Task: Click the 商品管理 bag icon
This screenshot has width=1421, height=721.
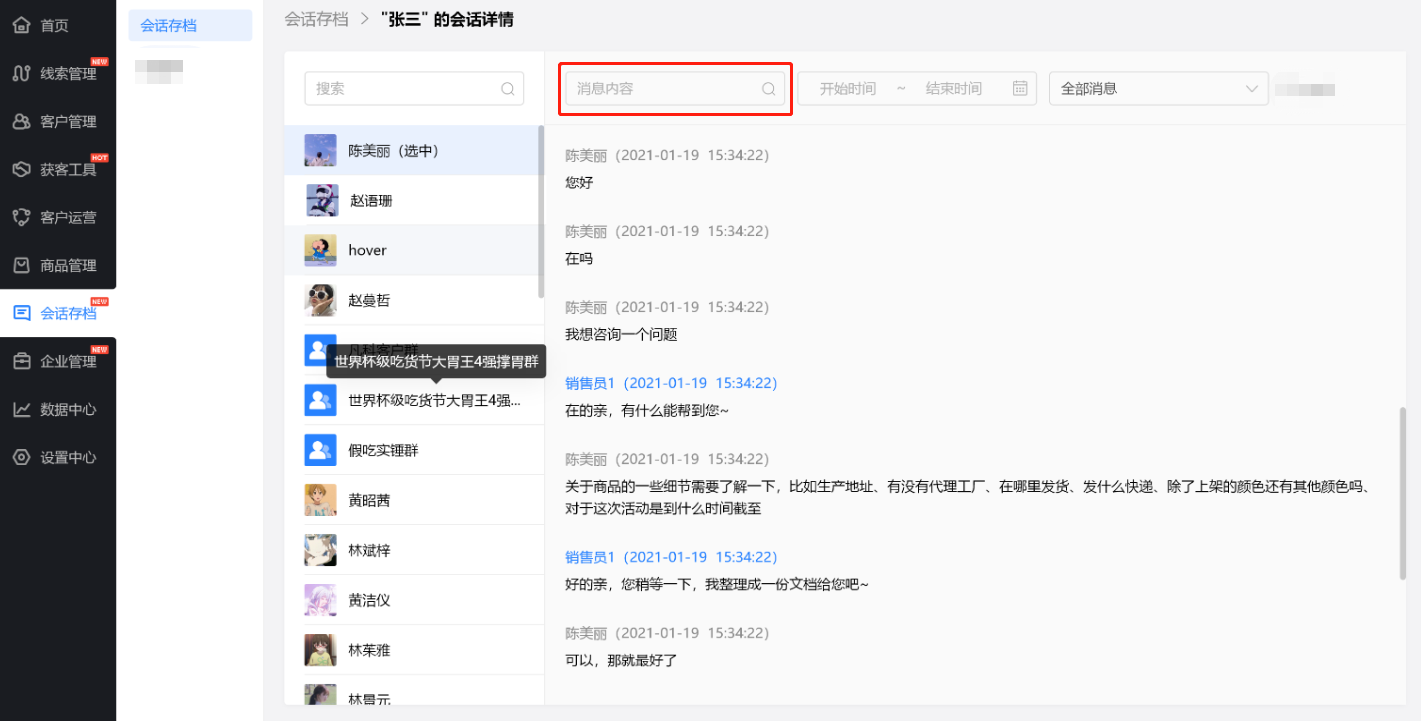Action: point(21,265)
